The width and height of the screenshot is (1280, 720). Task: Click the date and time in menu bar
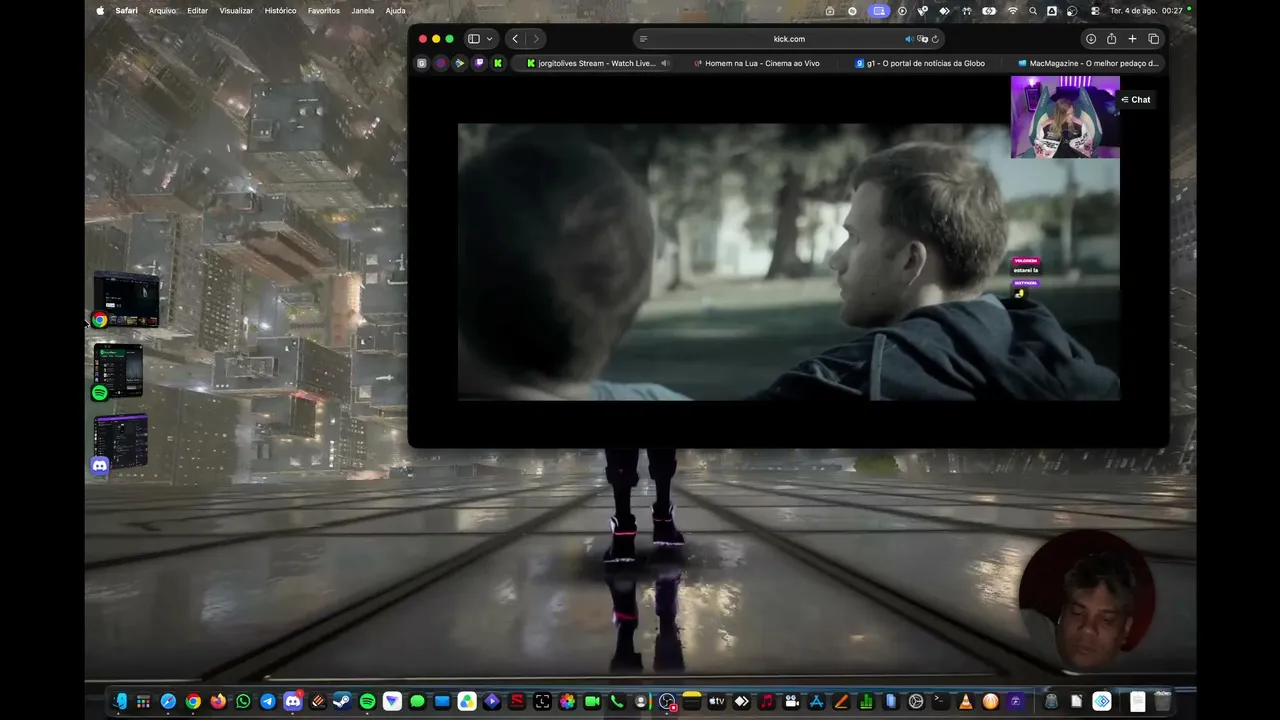tap(1146, 11)
